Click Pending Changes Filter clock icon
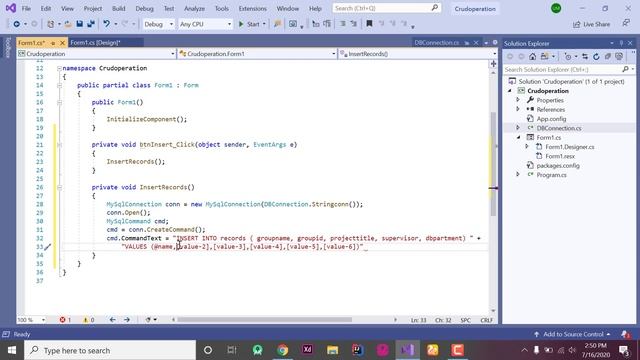The height and width of the screenshot is (360, 640). [568, 56]
